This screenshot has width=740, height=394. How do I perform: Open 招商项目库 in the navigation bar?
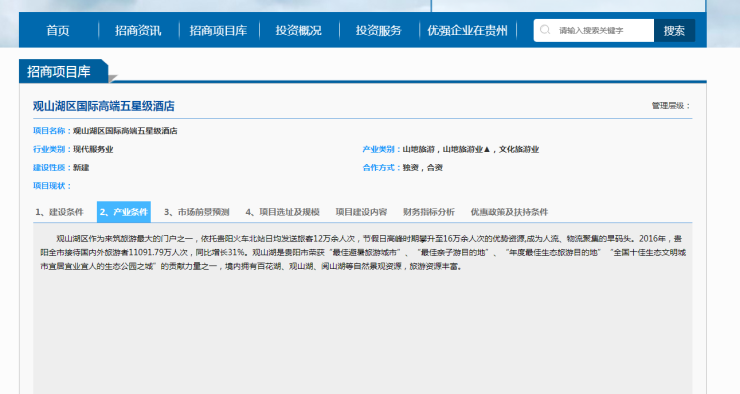click(218, 31)
